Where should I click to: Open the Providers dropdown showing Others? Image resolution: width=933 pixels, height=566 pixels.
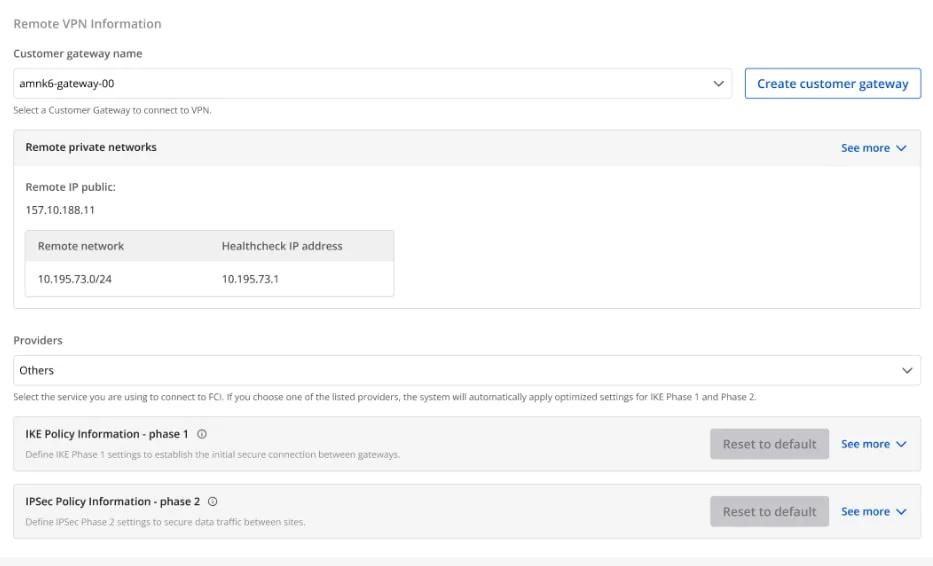click(x=460, y=370)
